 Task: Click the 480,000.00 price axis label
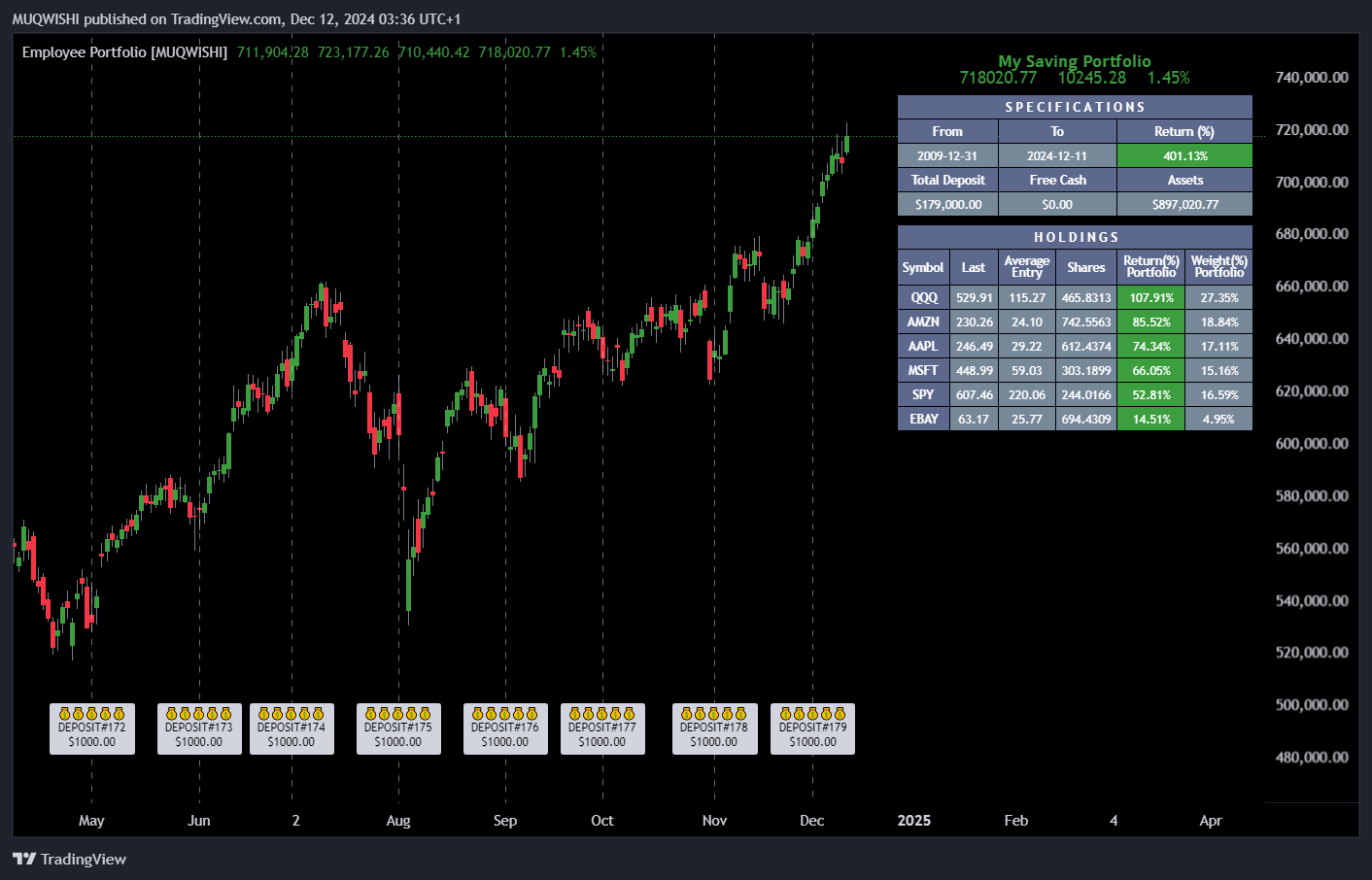[x=1312, y=757]
